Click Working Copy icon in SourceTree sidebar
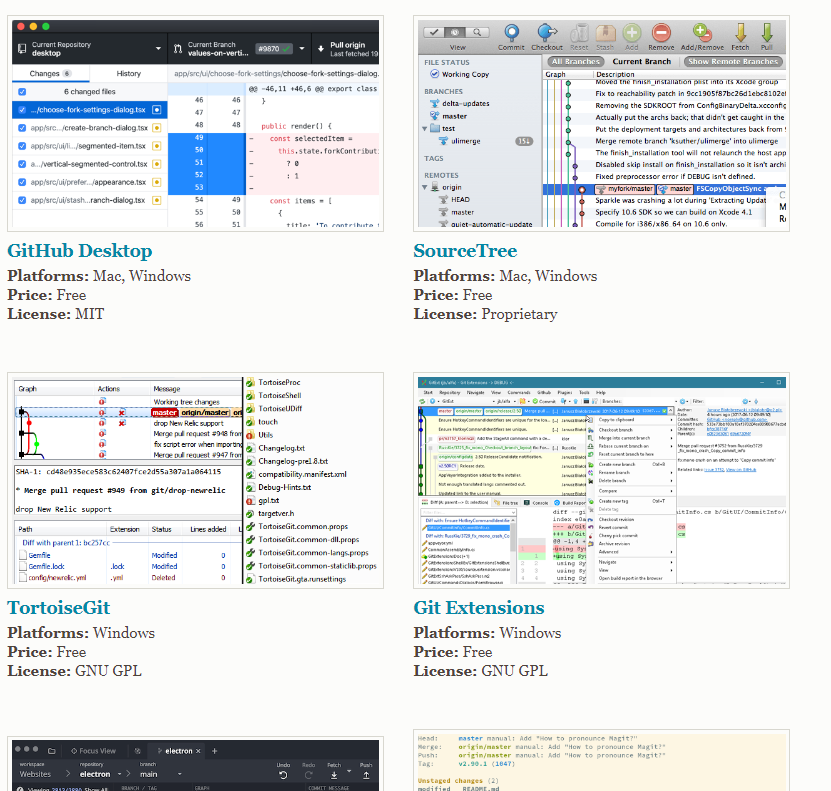The image size is (831, 791). pos(435,74)
